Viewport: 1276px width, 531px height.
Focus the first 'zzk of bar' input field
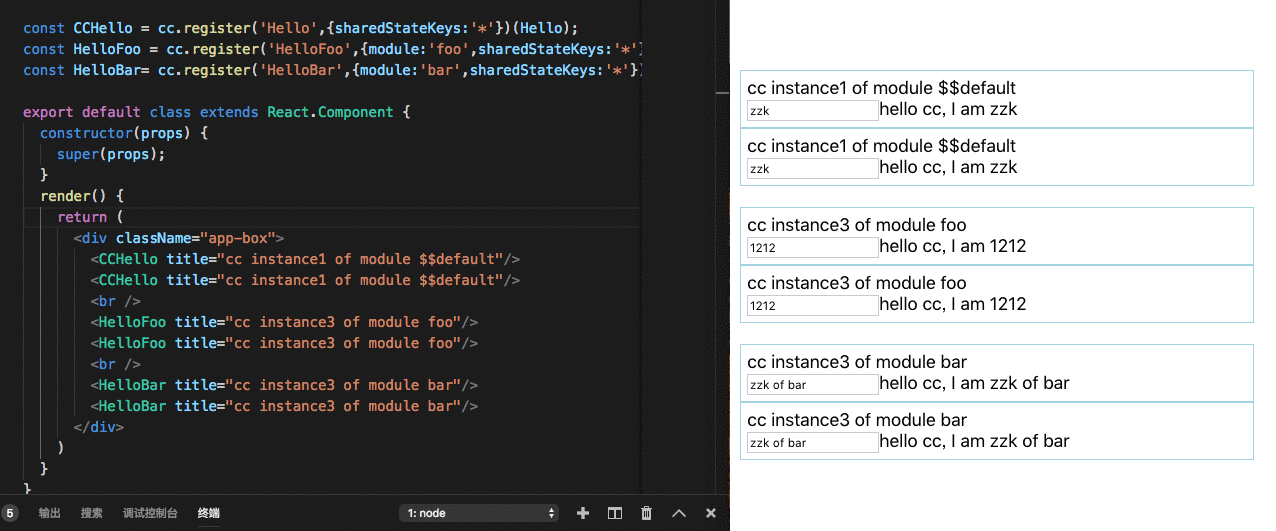[x=812, y=384]
